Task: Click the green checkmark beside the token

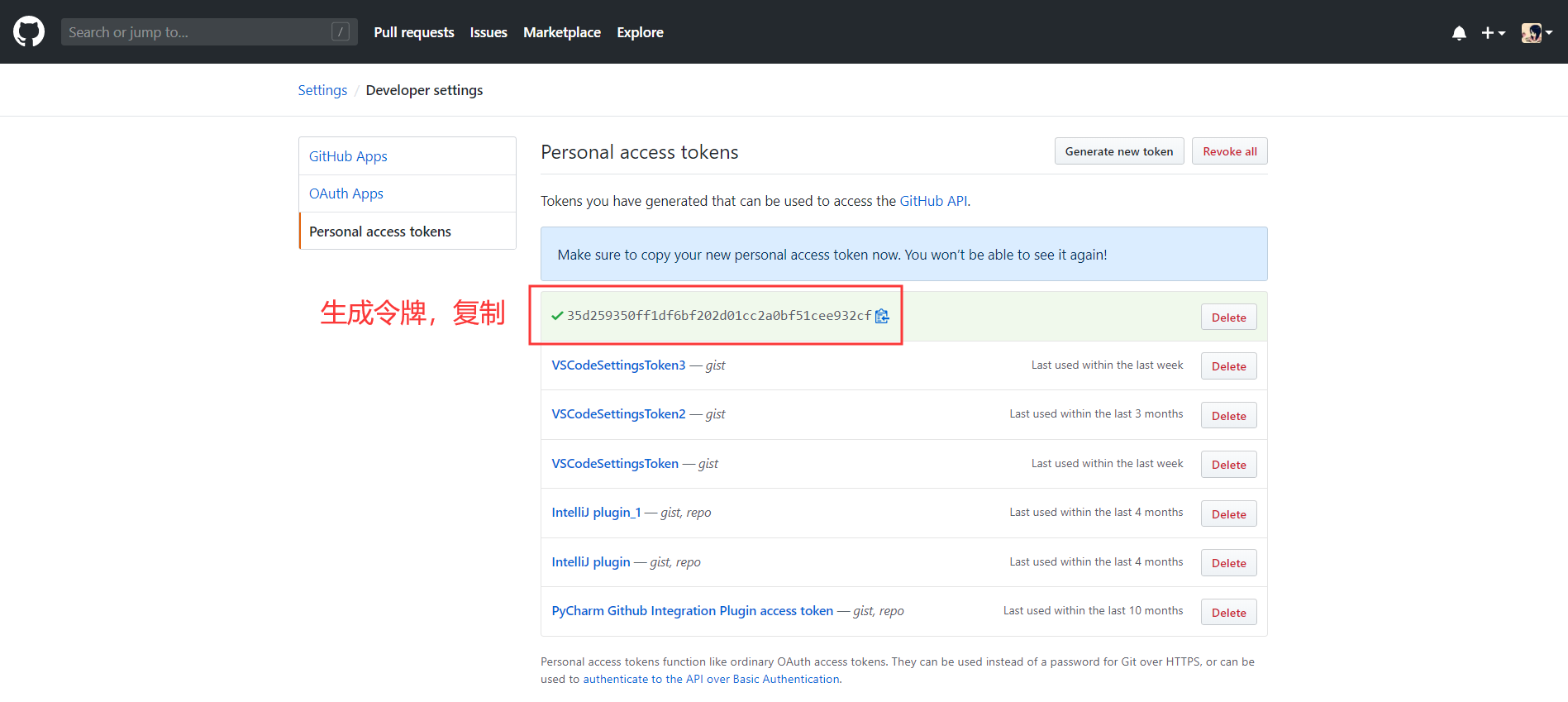Action: pyautogui.click(x=557, y=316)
